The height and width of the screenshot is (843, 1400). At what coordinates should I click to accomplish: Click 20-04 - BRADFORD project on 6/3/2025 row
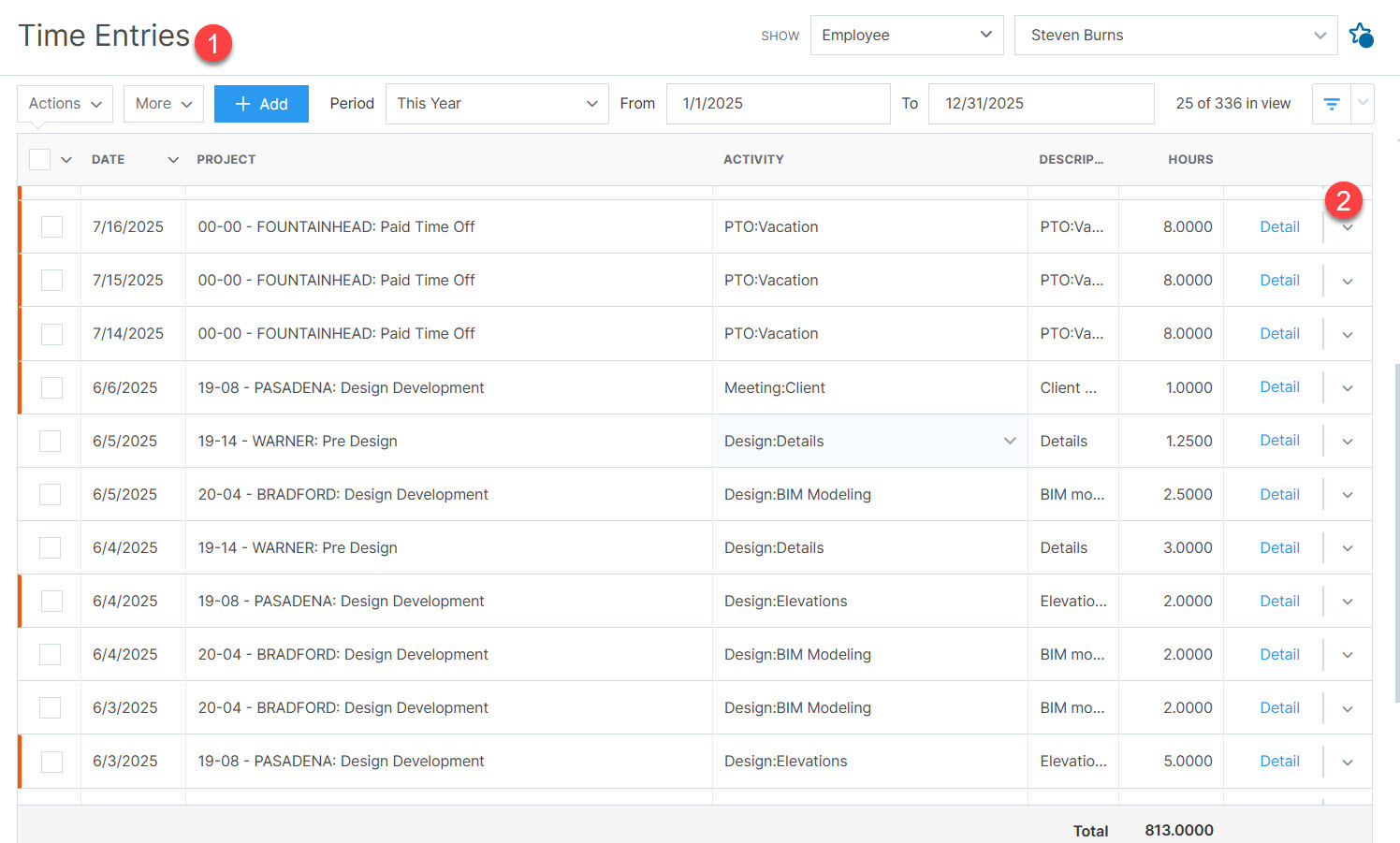[343, 707]
